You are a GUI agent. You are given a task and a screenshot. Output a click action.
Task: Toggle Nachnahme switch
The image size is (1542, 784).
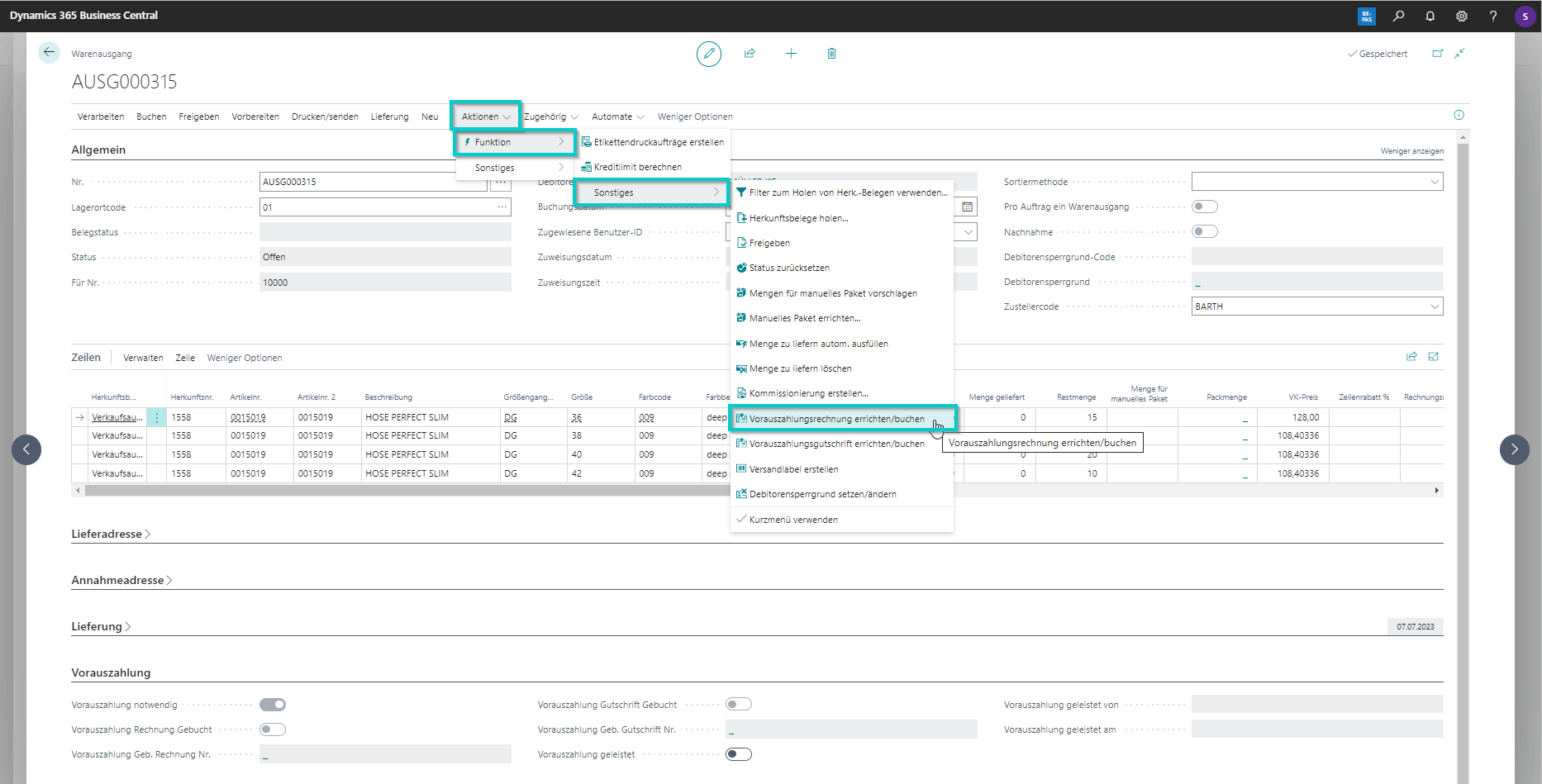point(1205,231)
